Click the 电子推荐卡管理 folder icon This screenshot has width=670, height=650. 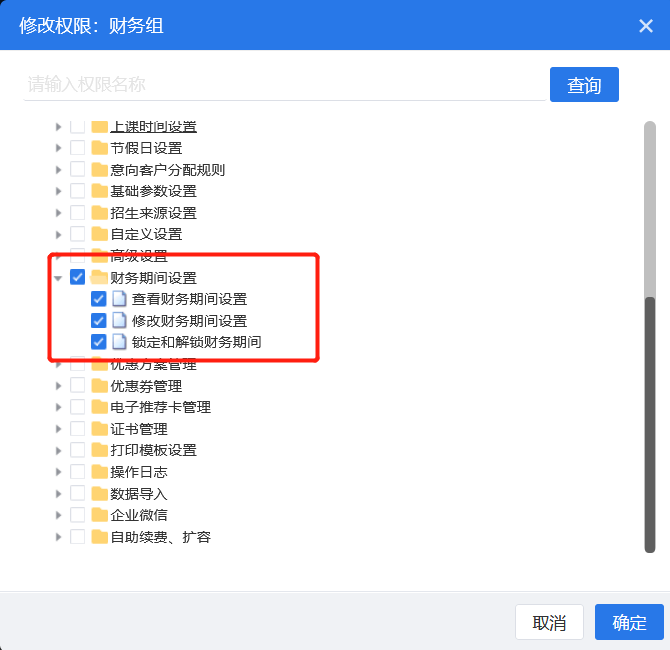(x=99, y=407)
